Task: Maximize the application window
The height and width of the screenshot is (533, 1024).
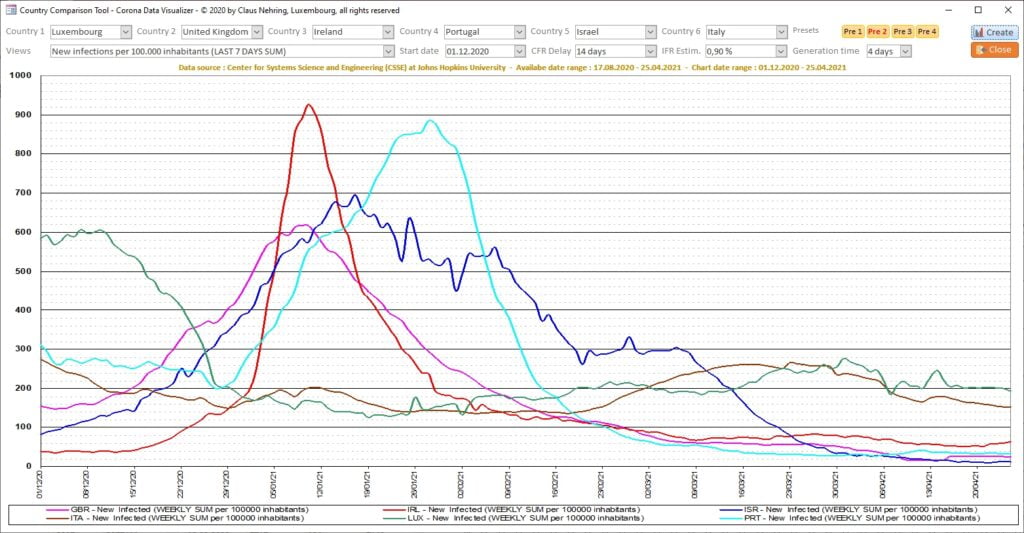Action: coord(977,10)
